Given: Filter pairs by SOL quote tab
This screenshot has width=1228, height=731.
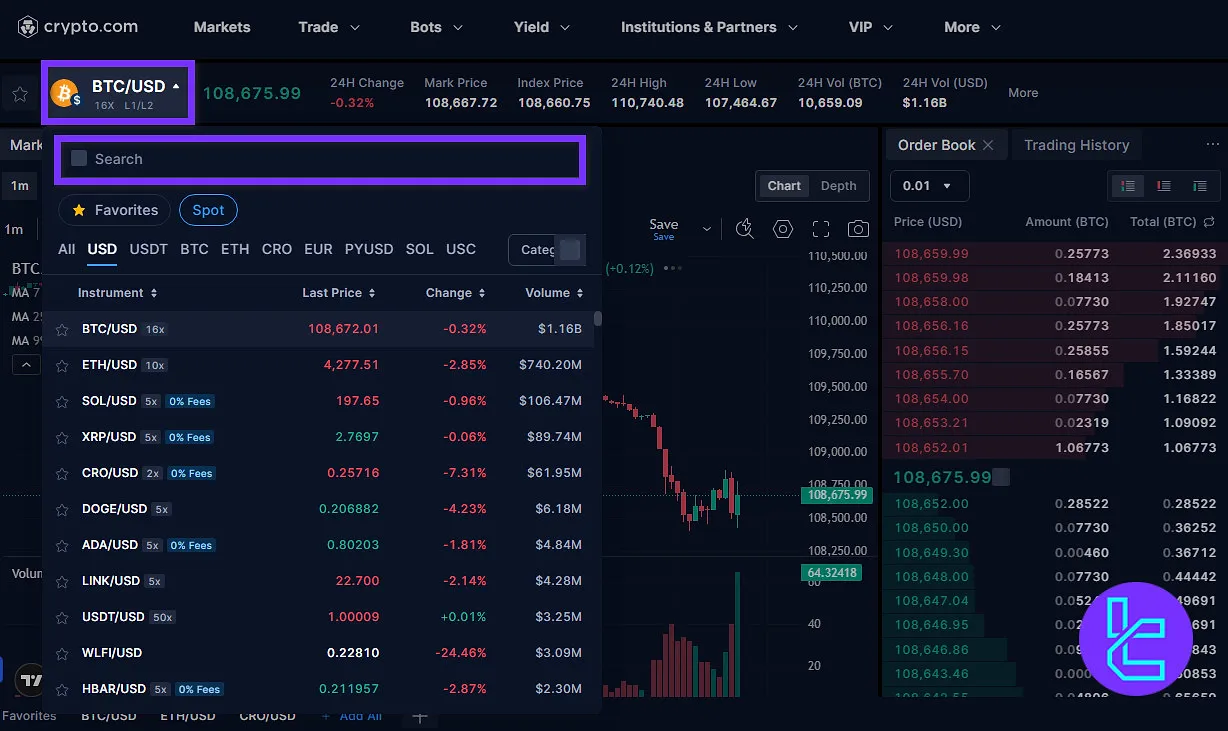Looking at the screenshot, I should [420, 249].
